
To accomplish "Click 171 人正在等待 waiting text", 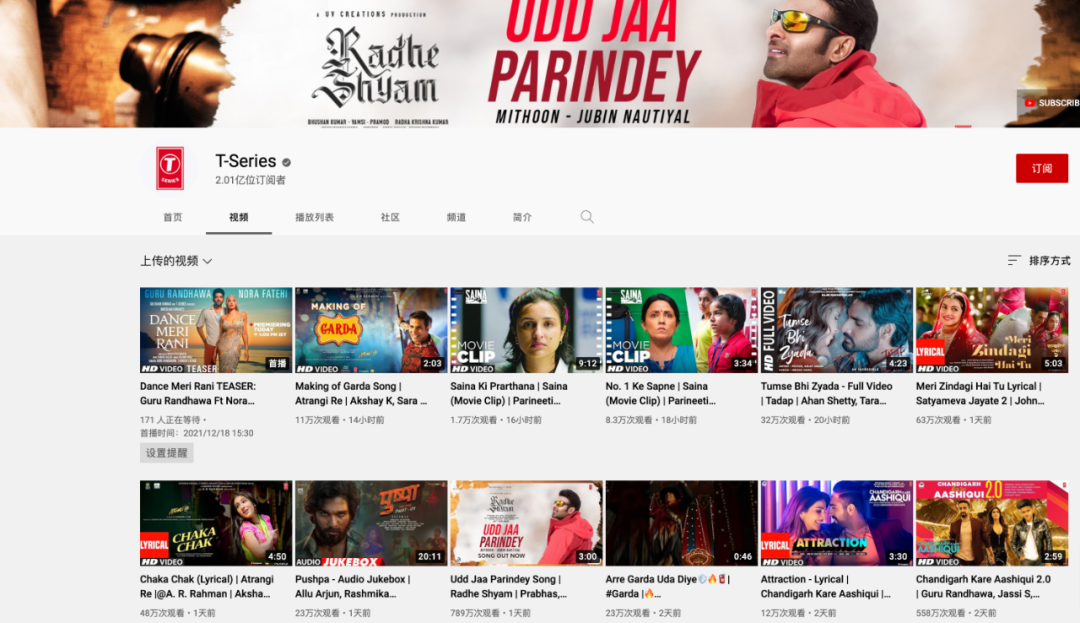I will click(x=169, y=420).
